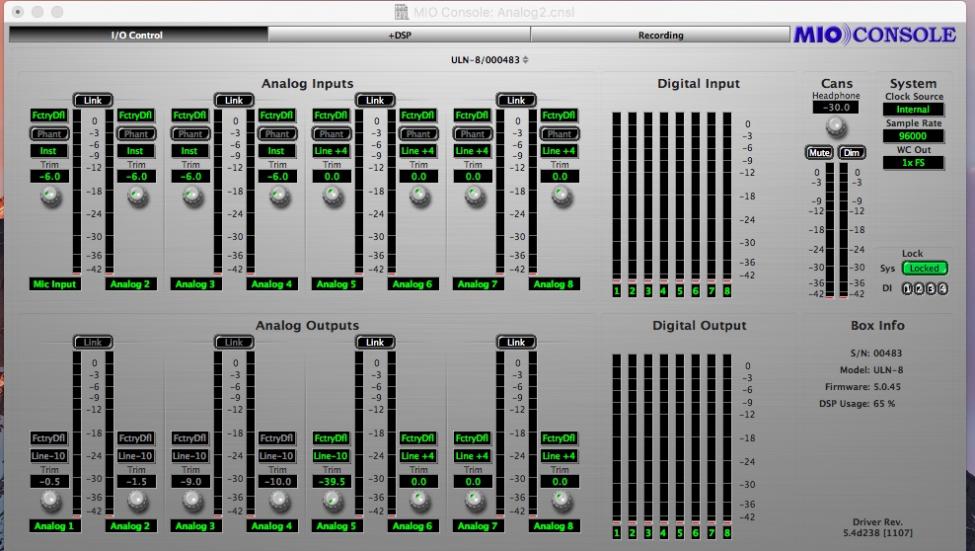Open Sample Rate menu showing 96000
Screen dimensions: 975x551
pyautogui.click(x=913, y=136)
